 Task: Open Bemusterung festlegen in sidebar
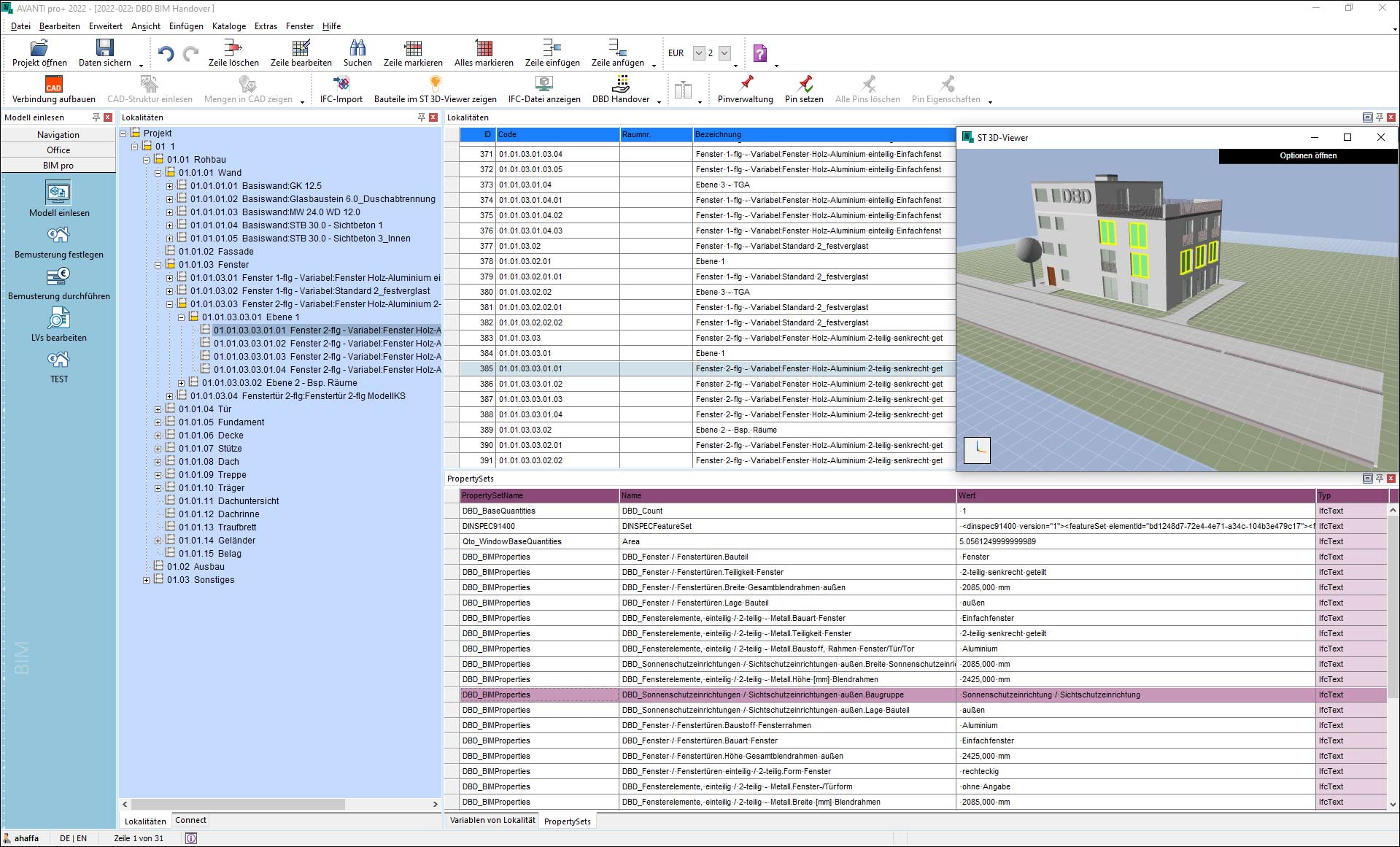tap(58, 235)
